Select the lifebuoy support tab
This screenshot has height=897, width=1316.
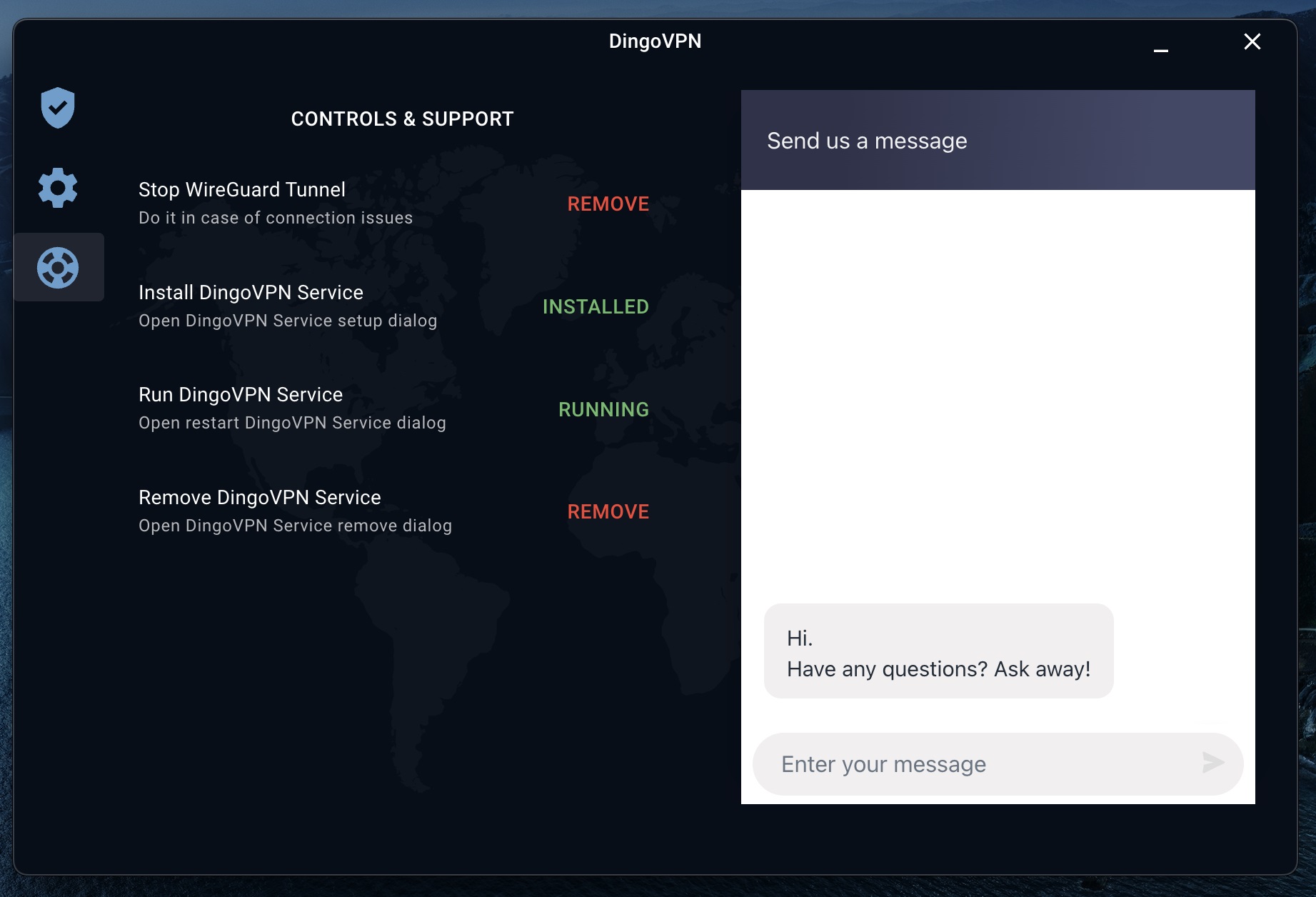tap(58, 268)
